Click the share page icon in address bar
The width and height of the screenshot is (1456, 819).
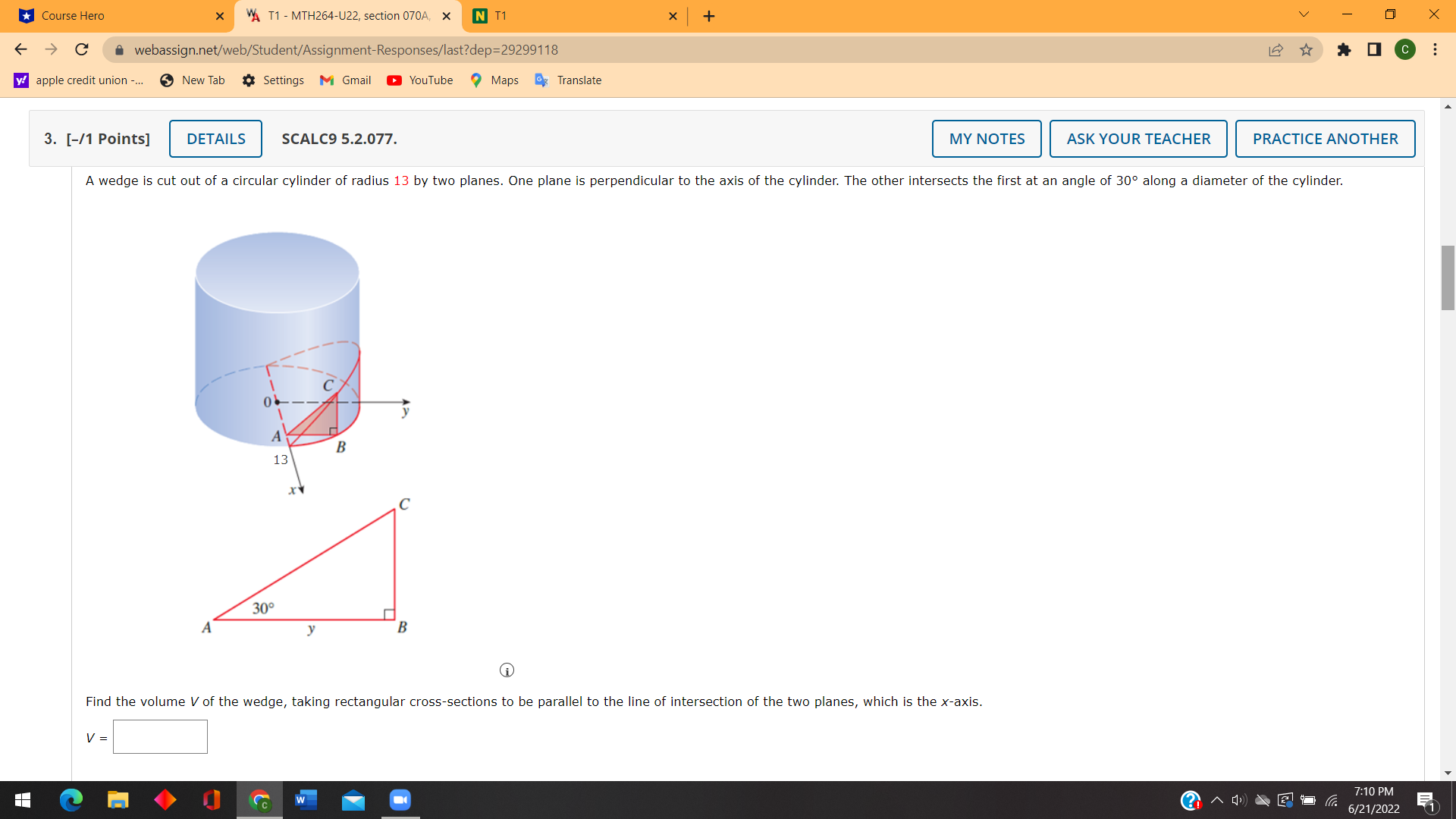tap(1276, 50)
